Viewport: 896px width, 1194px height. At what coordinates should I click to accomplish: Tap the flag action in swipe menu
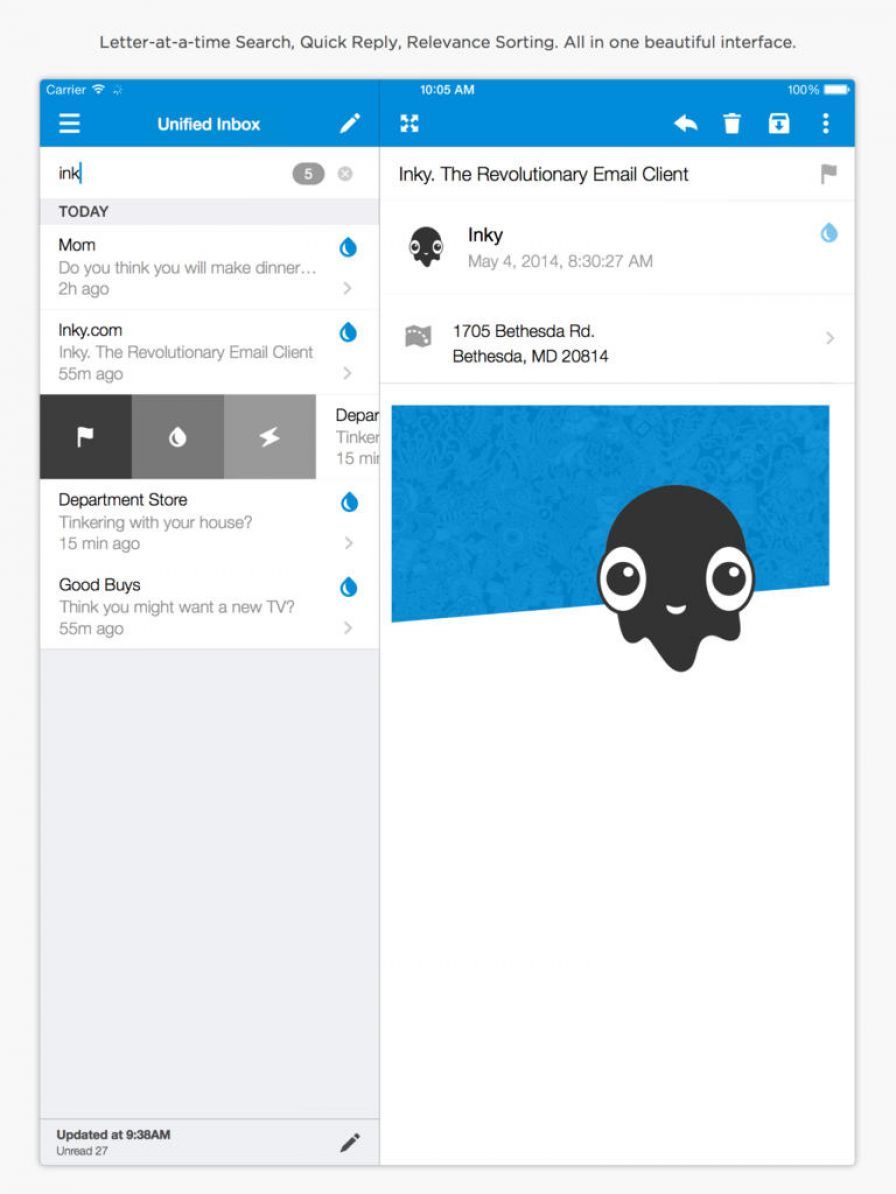pos(85,437)
